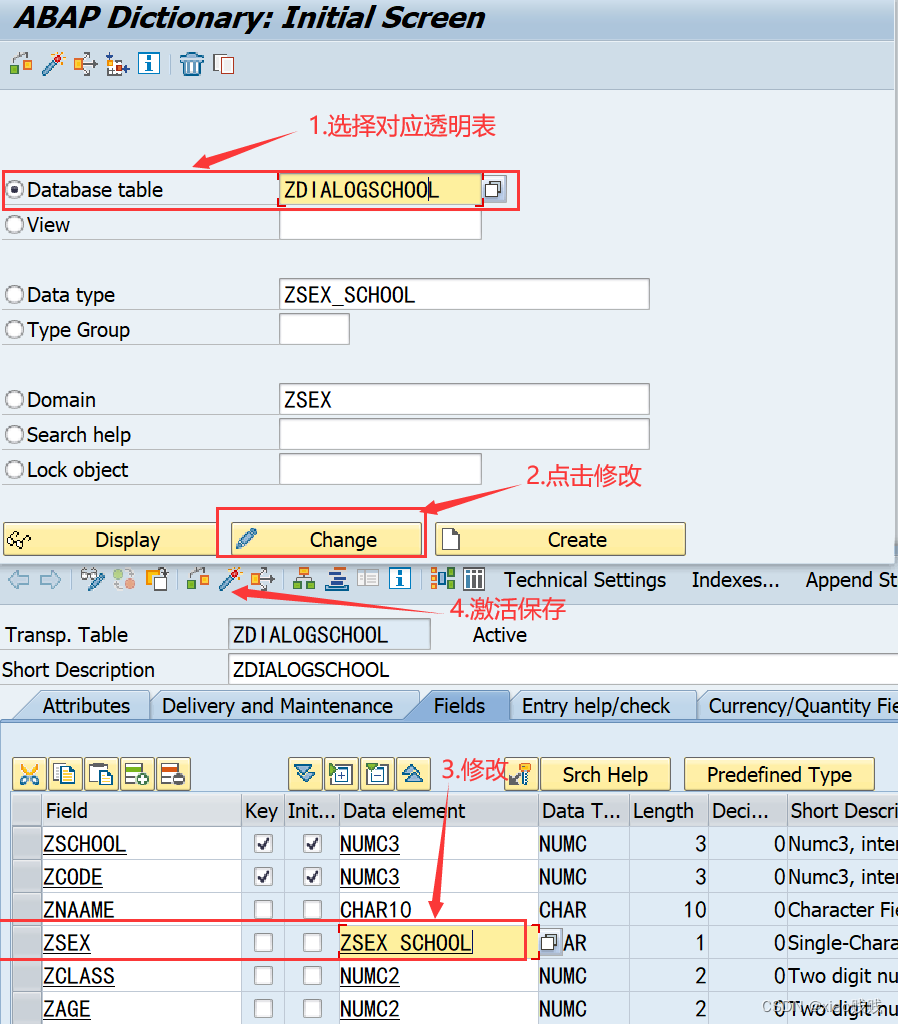Open the object hierarchy icon in the top toolbar
898x1024 pixels.
(x=118, y=64)
